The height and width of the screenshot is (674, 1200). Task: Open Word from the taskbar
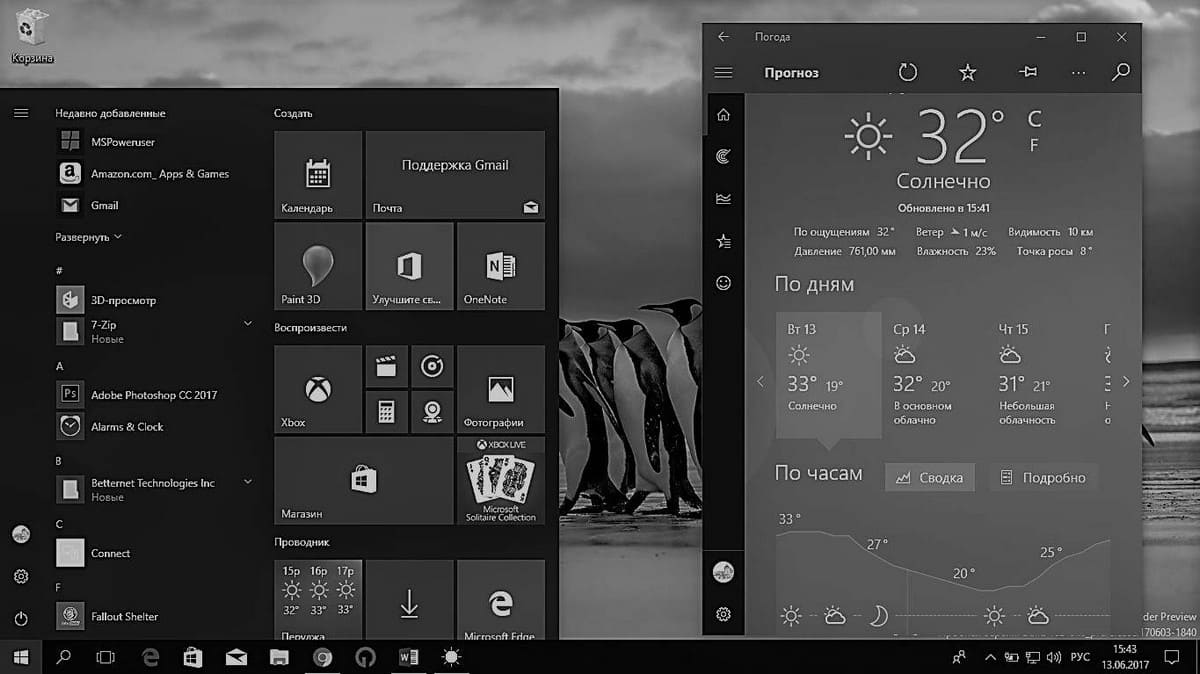(x=408, y=657)
